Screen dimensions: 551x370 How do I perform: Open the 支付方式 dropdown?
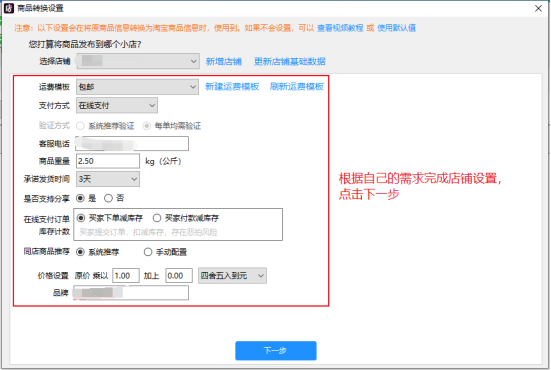point(117,105)
